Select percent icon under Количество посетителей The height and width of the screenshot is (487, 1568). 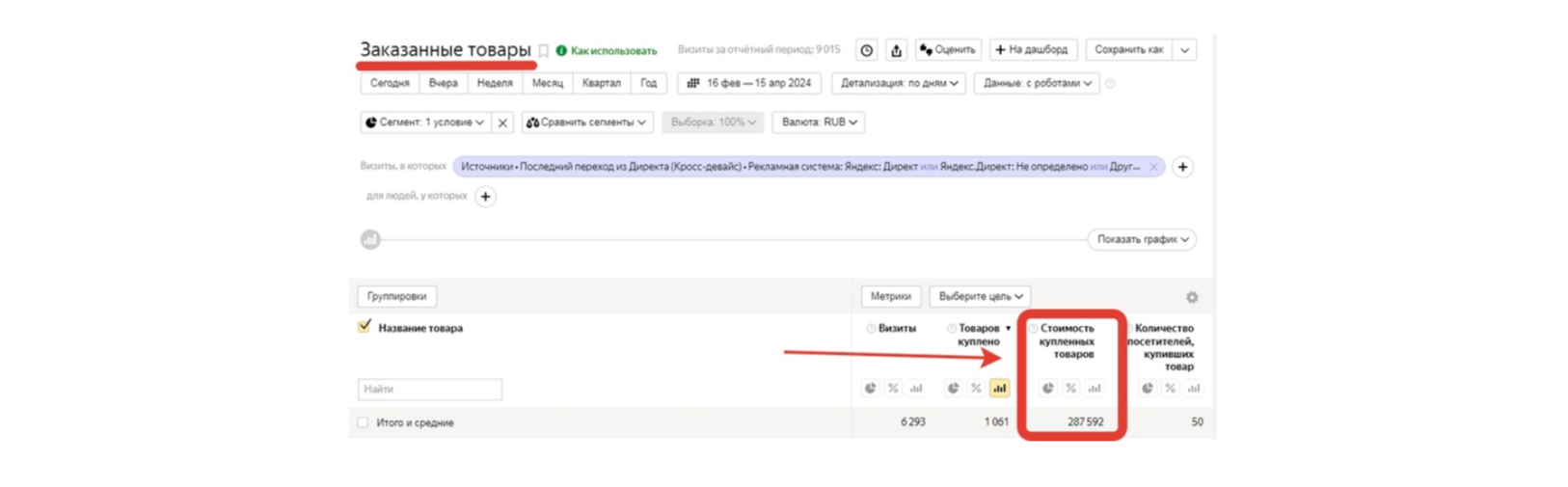(x=1170, y=389)
